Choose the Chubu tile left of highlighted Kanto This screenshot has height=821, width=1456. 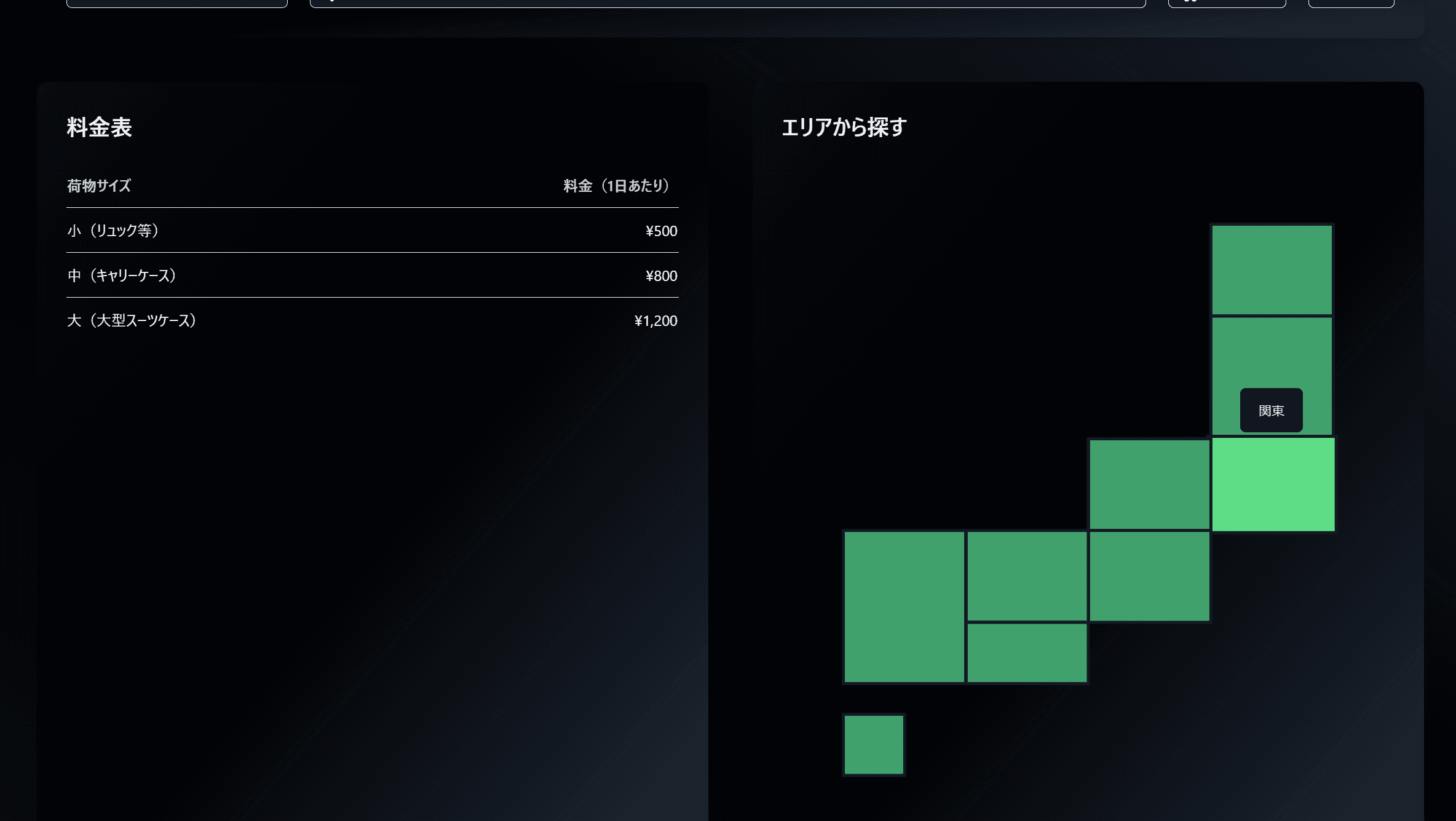pyautogui.click(x=1149, y=484)
